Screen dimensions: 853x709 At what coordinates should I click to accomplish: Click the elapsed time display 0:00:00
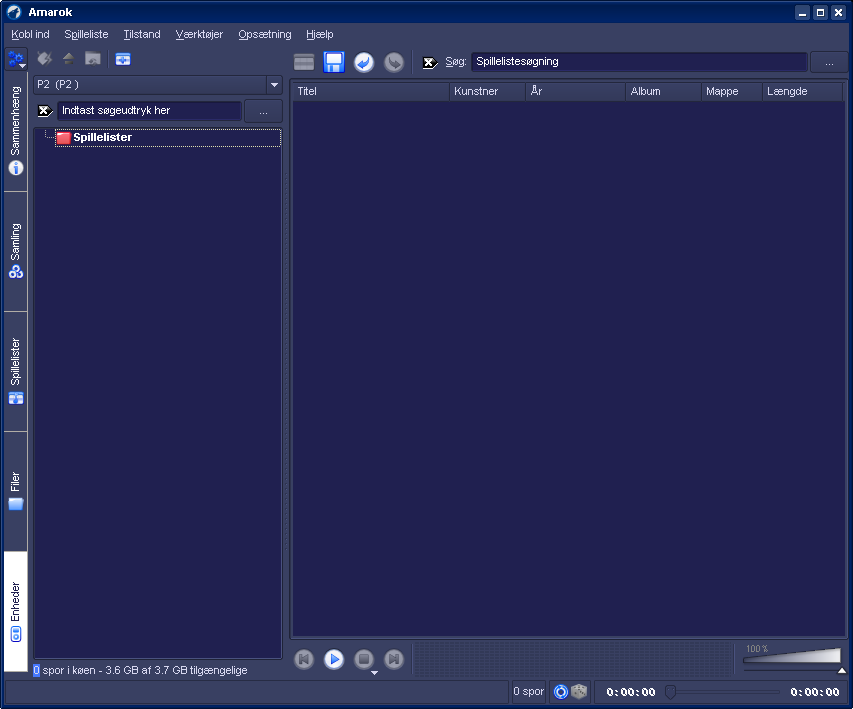(x=631, y=692)
